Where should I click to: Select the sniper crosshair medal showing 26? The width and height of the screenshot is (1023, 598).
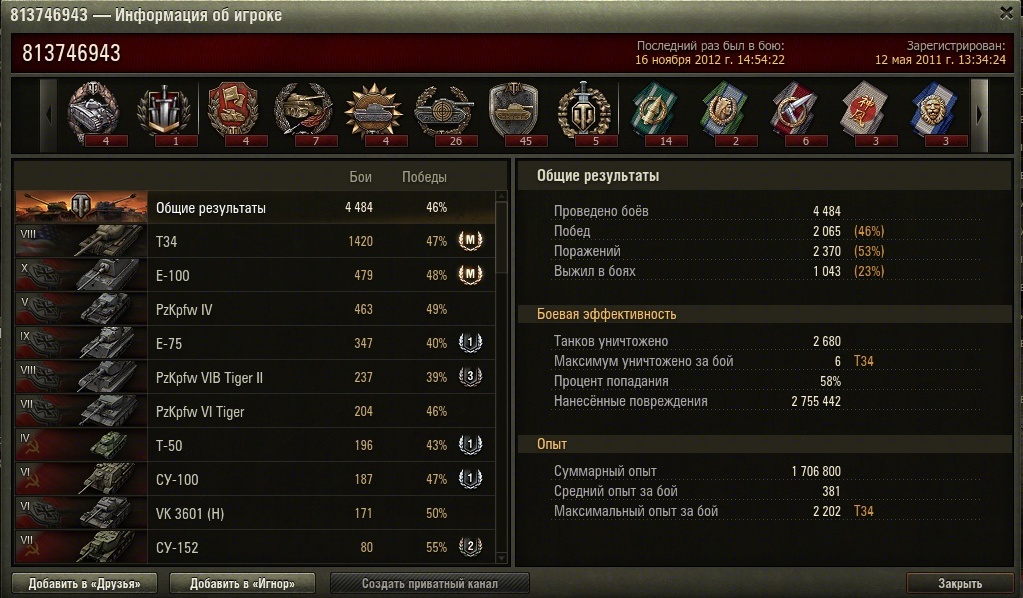tap(444, 111)
